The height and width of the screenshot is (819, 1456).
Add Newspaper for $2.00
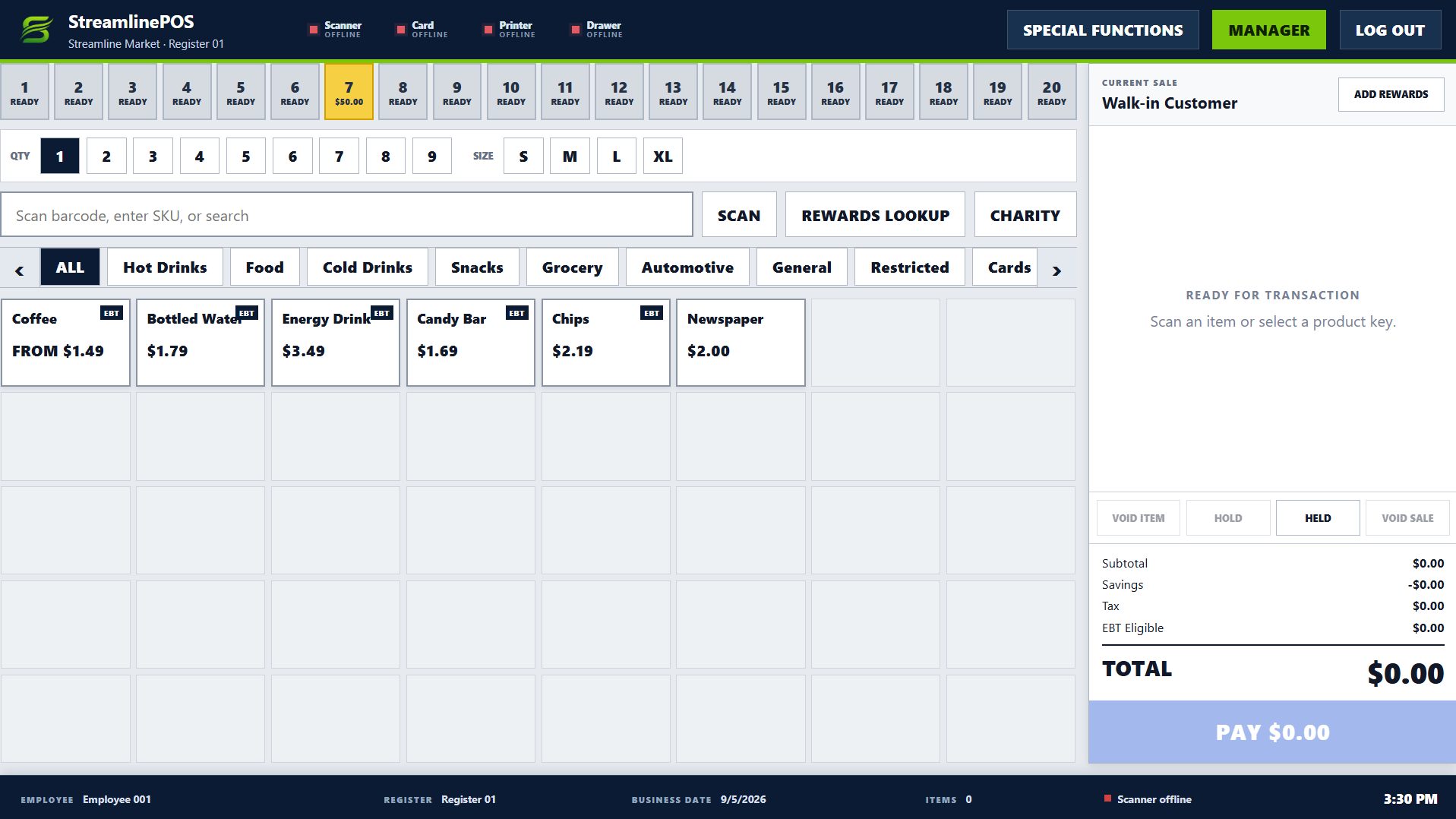coord(741,343)
